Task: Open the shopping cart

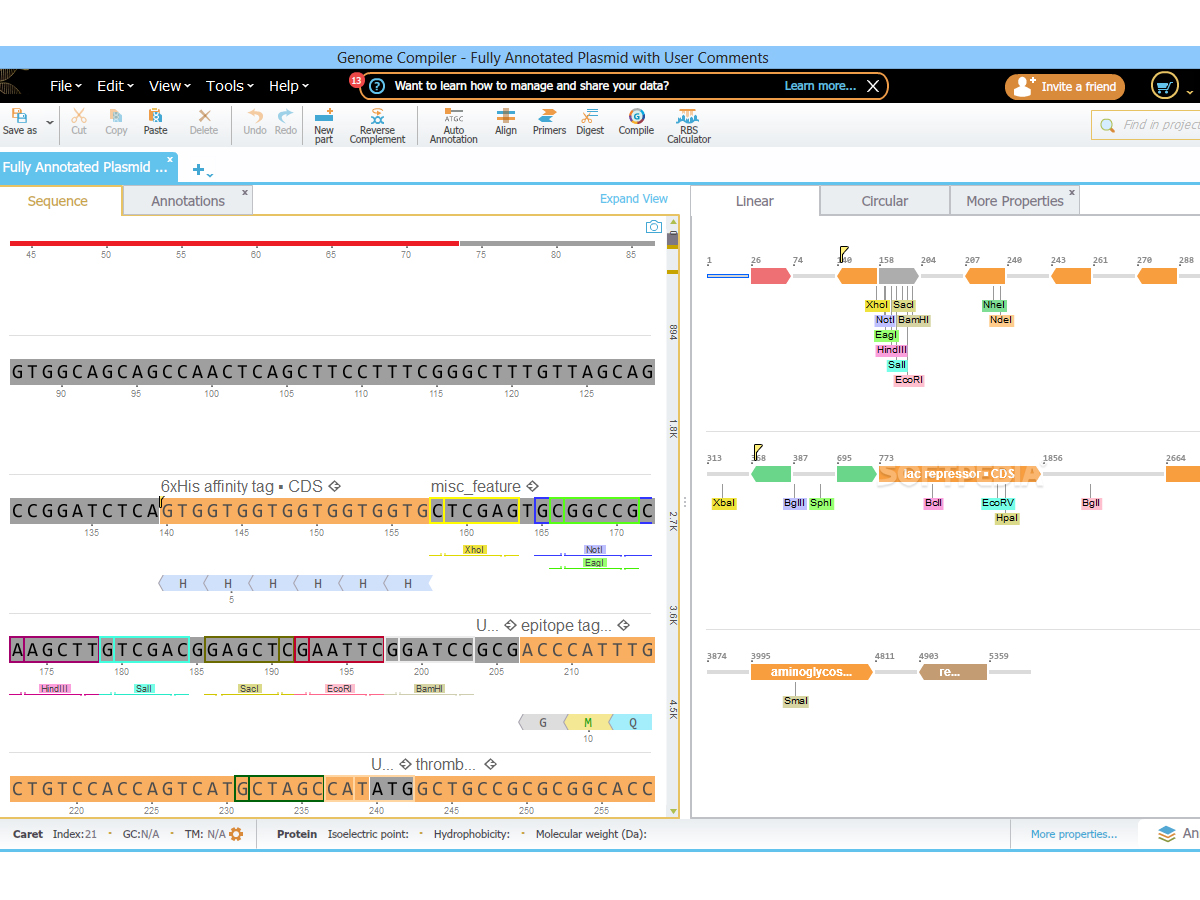Action: point(1164,87)
